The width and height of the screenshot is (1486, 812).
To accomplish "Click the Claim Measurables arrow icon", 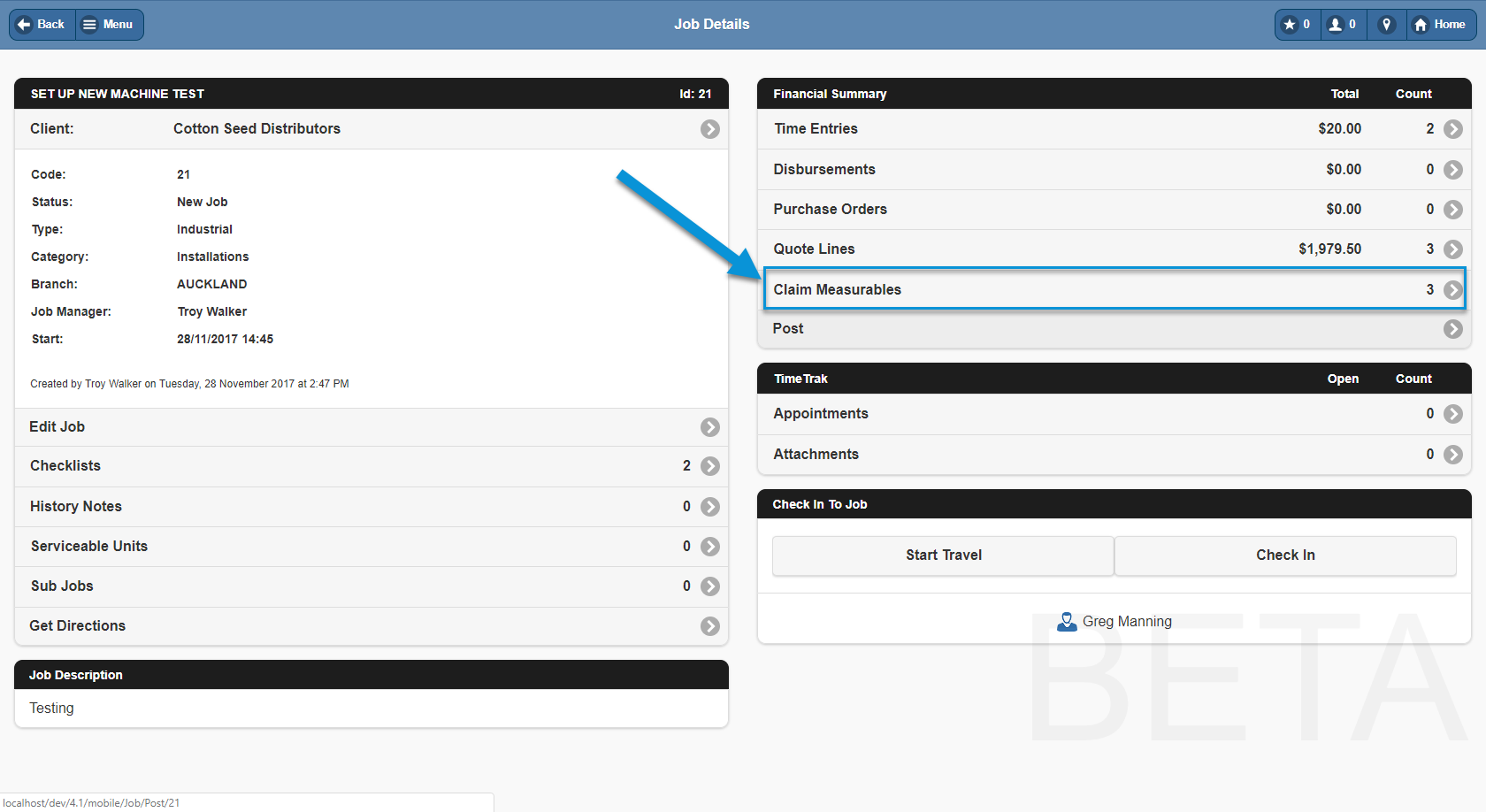I will click(1453, 290).
